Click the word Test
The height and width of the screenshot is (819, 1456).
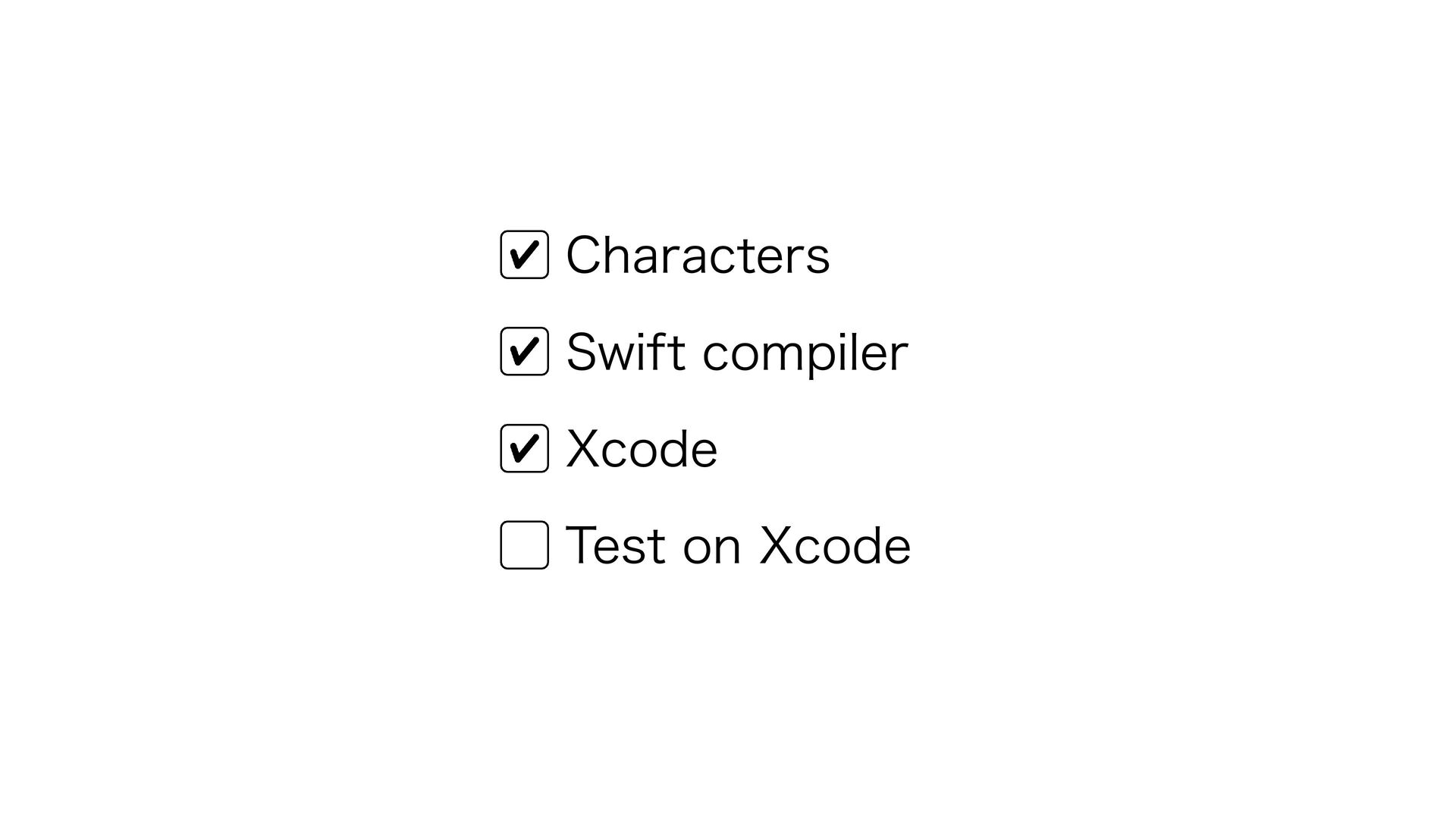click(x=617, y=545)
